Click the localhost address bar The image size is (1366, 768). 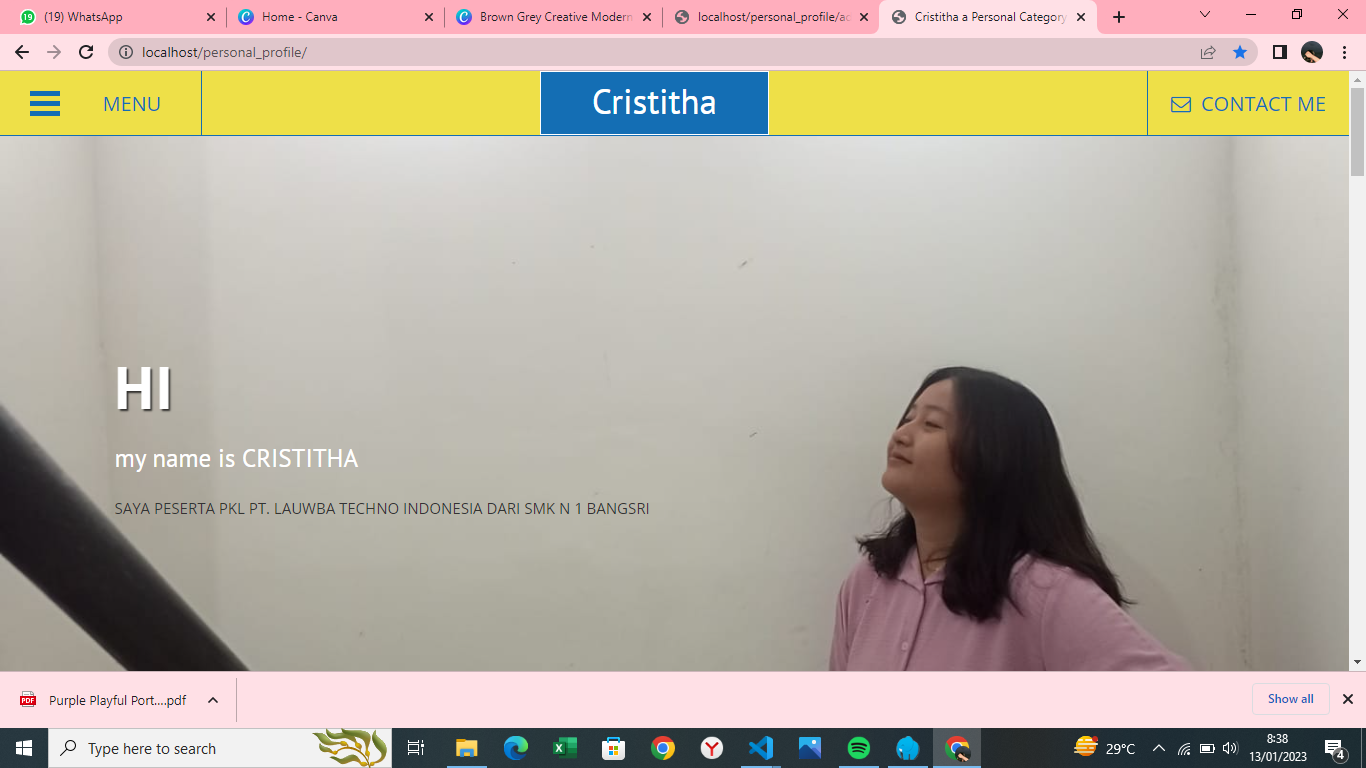point(650,52)
